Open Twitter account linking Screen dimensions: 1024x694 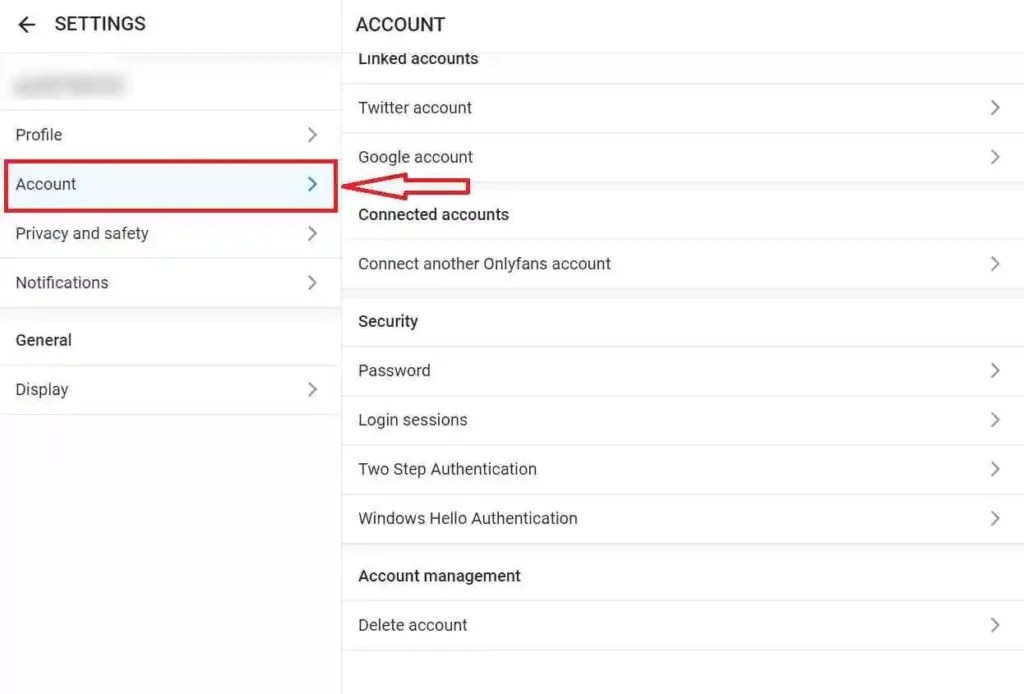[682, 108]
